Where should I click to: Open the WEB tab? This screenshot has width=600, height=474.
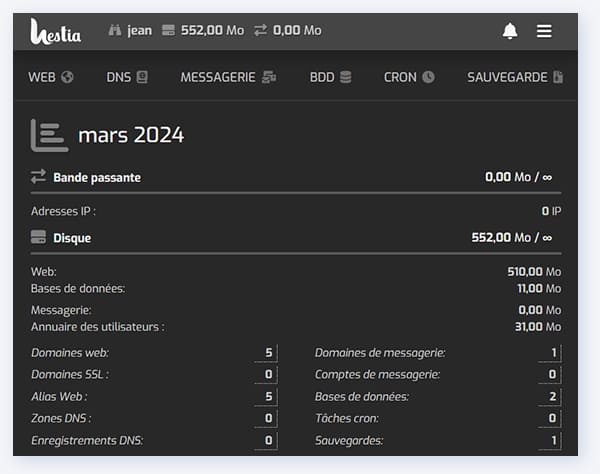pos(51,77)
